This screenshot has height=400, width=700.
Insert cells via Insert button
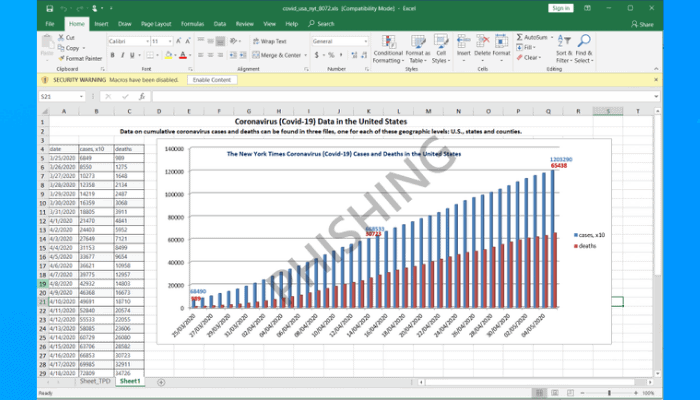(x=463, y=48)
